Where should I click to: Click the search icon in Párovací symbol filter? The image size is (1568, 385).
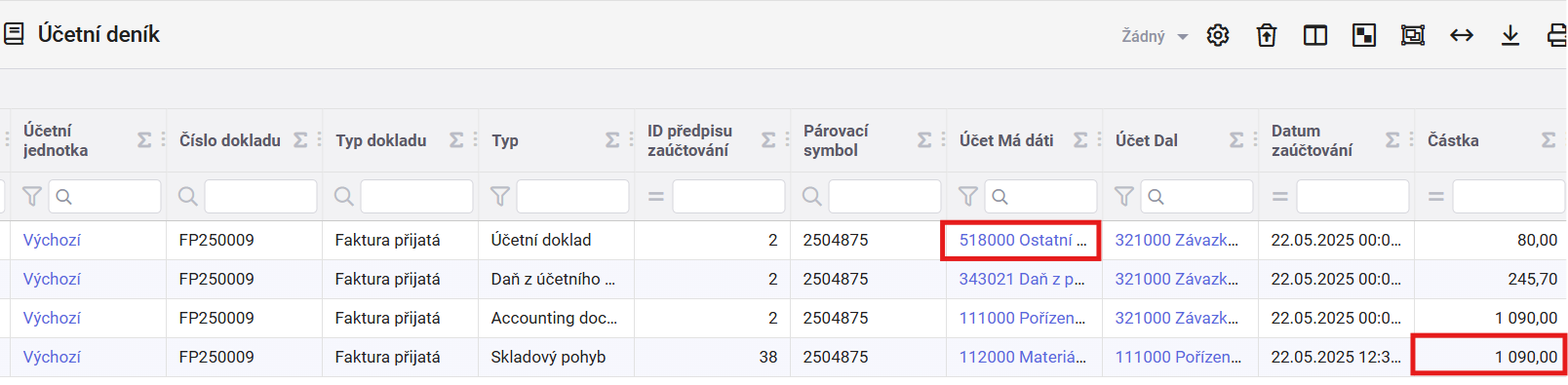coord(812,197)
